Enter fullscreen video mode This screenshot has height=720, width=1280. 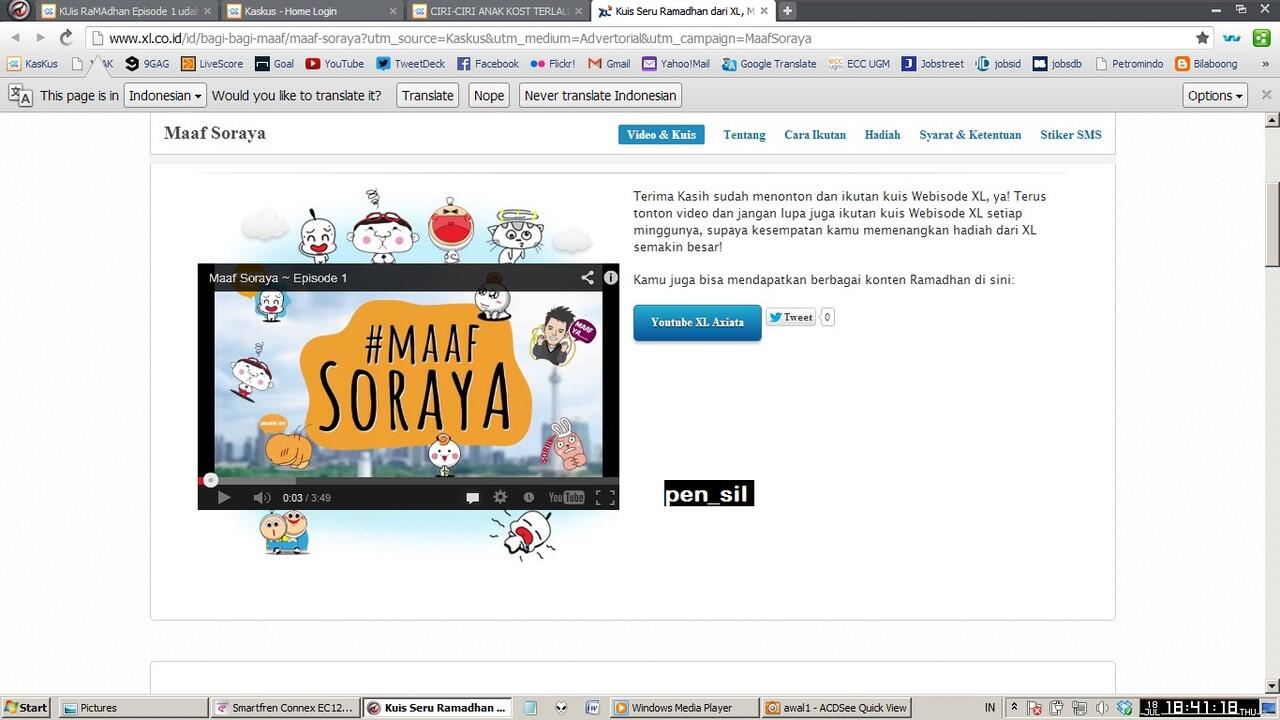605,497
